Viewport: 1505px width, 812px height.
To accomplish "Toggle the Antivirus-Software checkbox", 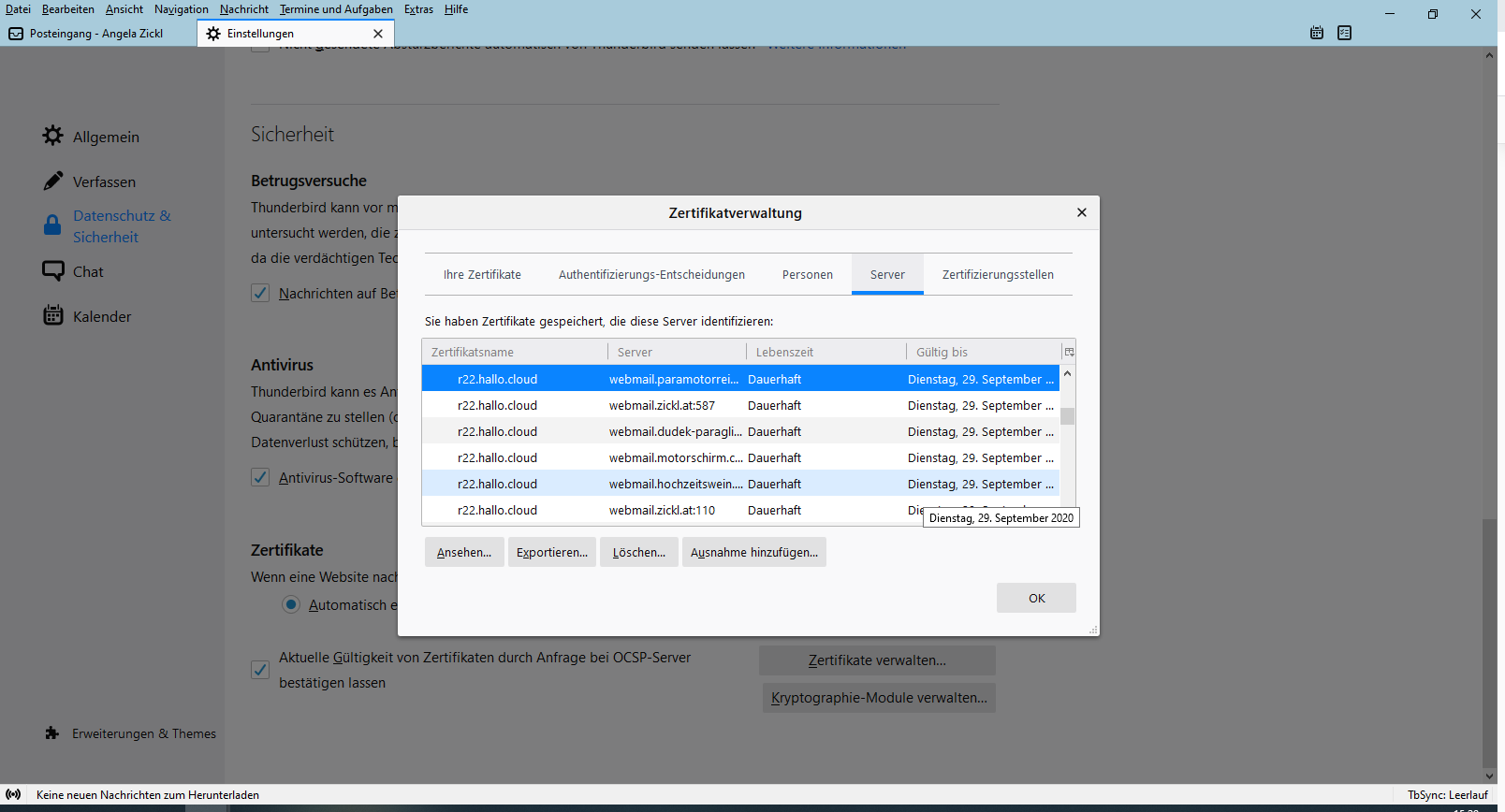I will tap(260, 477).
